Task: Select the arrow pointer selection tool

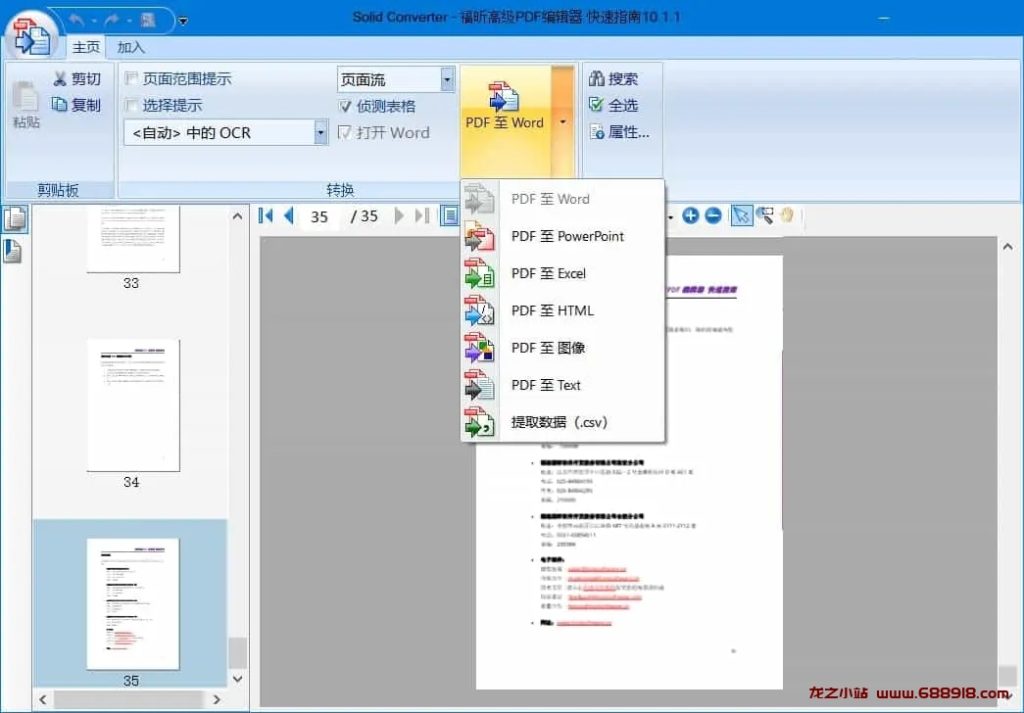Action: (x=741, y=215)
